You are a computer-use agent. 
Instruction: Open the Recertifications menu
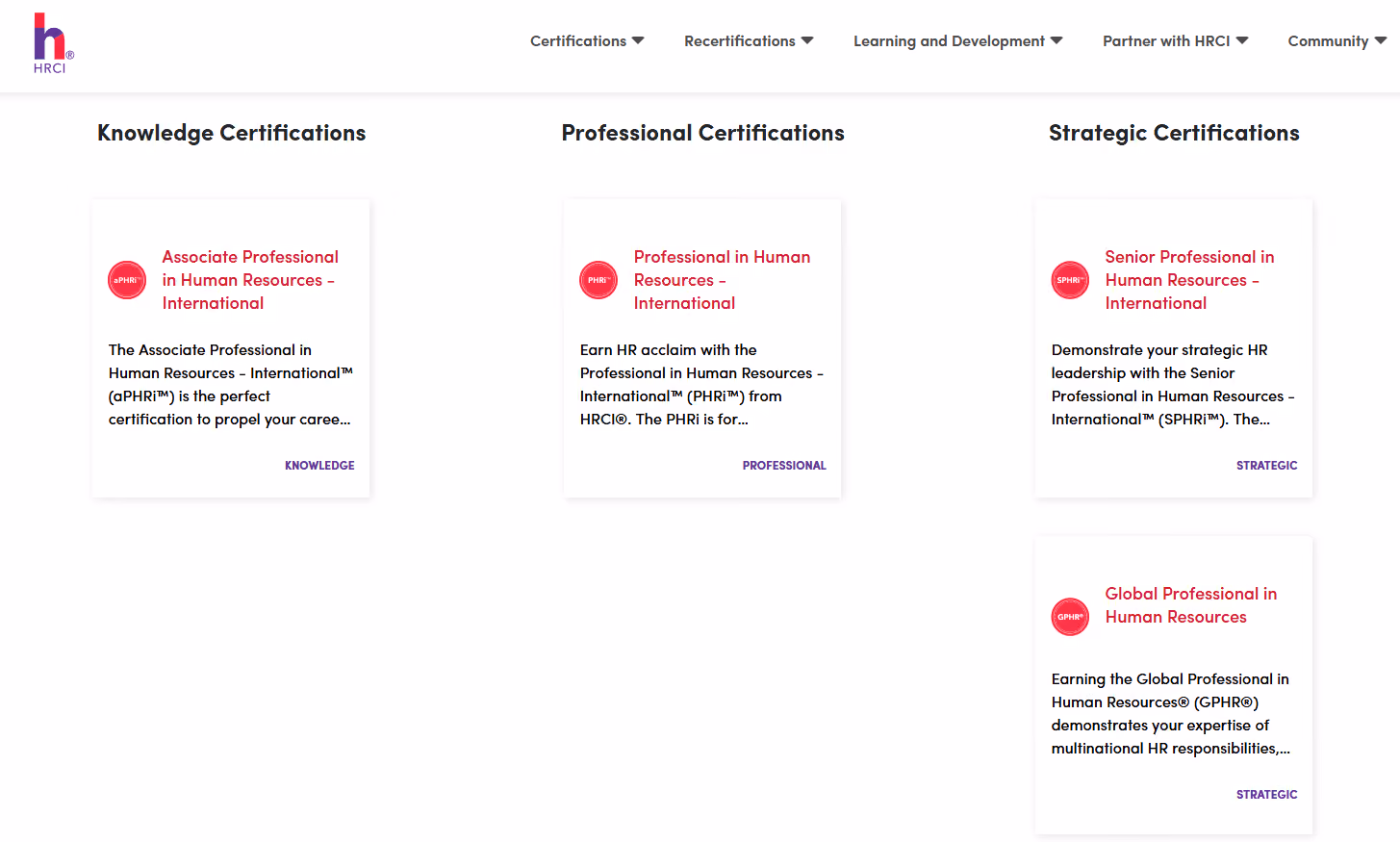749,41
